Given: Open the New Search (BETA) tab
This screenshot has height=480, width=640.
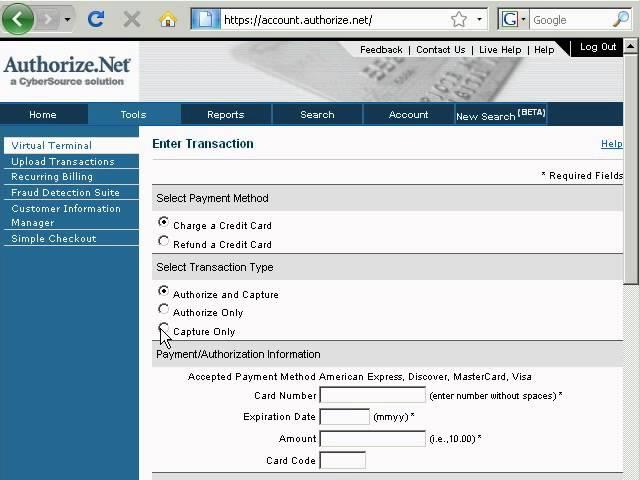Looking at the screenshot, I should click(x=501, y=115).
